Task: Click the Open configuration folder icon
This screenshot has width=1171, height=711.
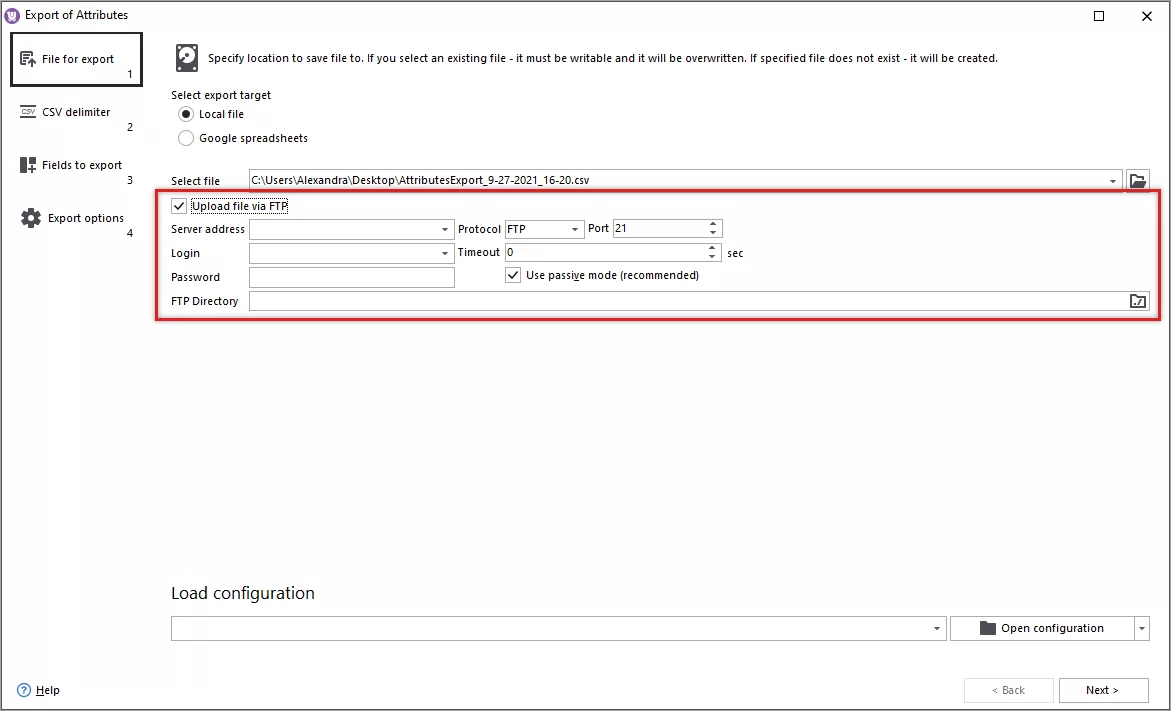Action: (986, 628)
